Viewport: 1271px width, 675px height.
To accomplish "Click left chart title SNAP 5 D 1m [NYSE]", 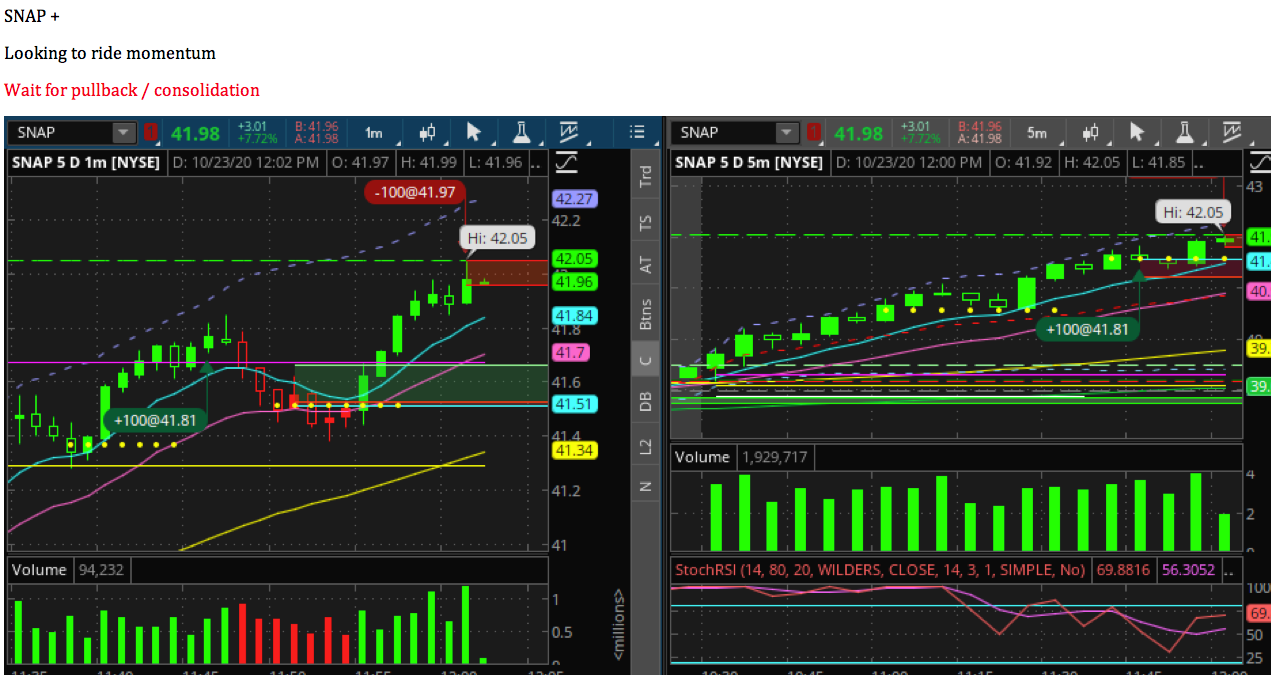I will point(87,162).
